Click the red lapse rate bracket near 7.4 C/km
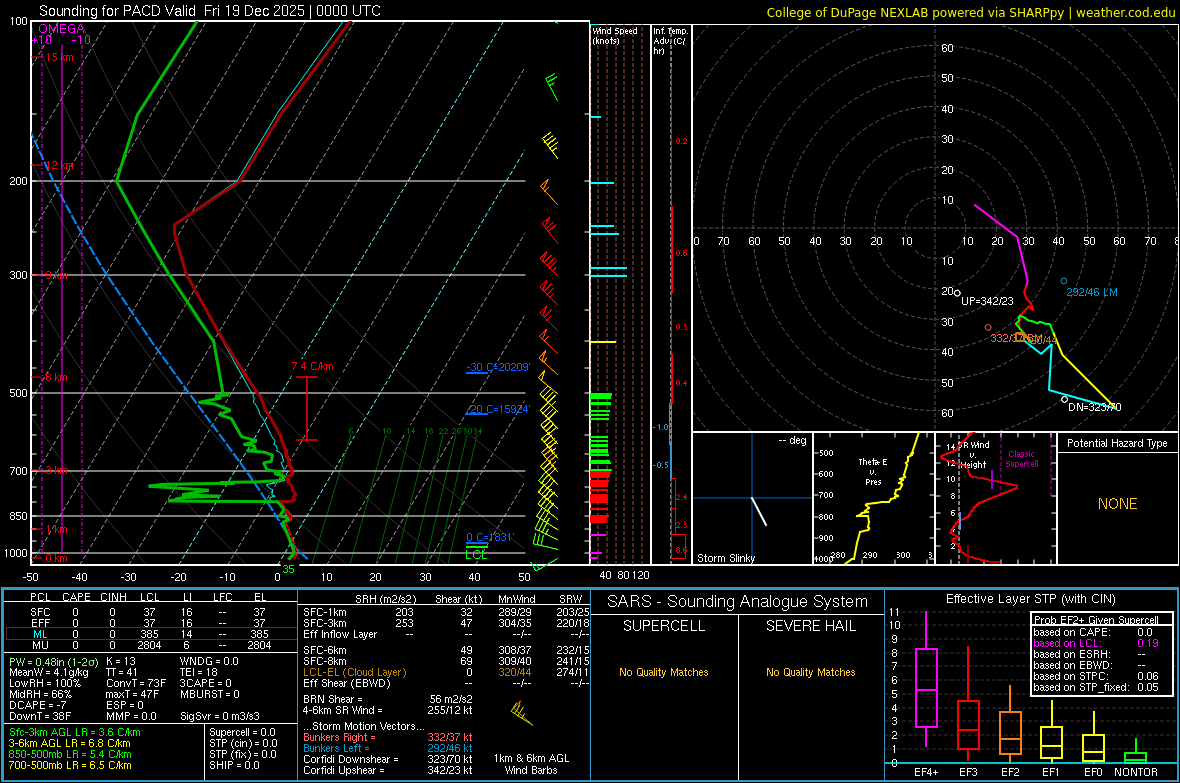 coord(306,408)
